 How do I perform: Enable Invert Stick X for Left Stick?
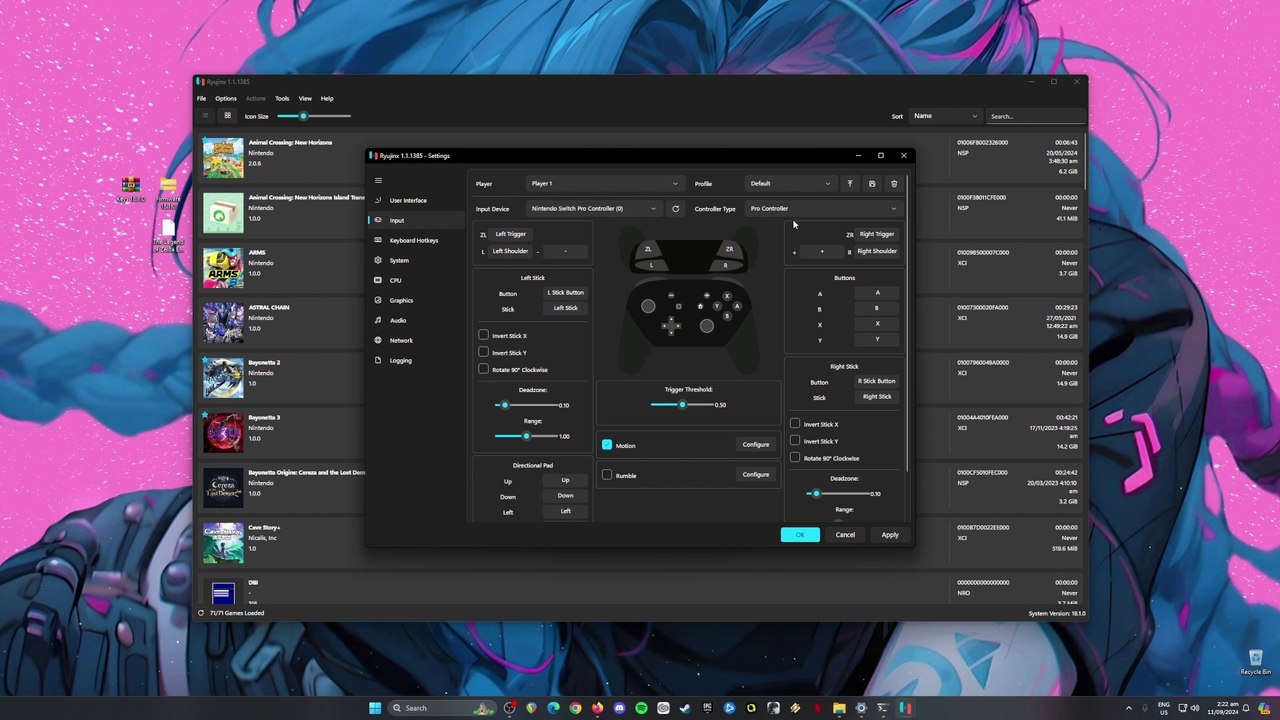[484, 335]
